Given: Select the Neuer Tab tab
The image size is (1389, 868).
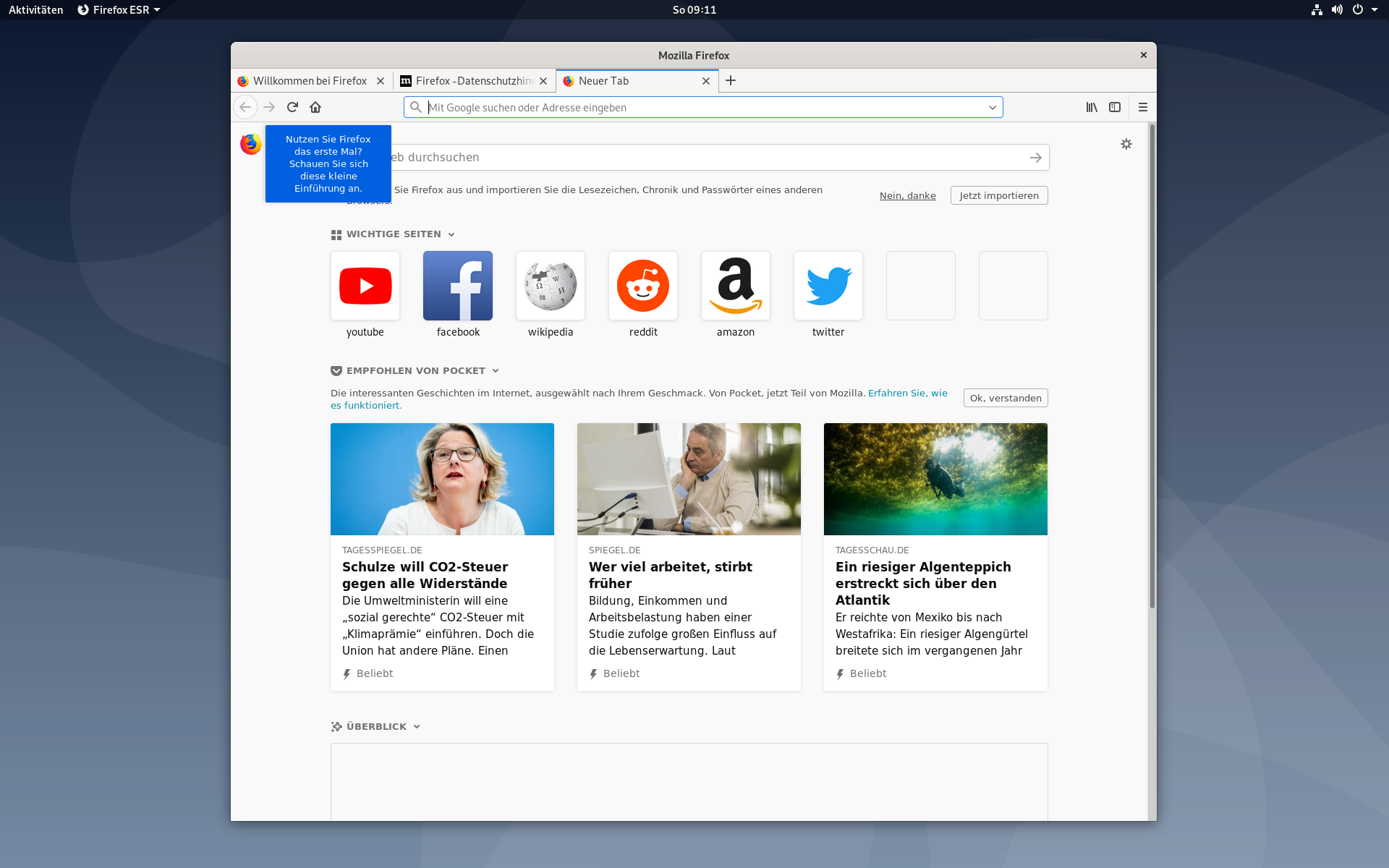Looking at the screenshot, I should coord(637,81).
